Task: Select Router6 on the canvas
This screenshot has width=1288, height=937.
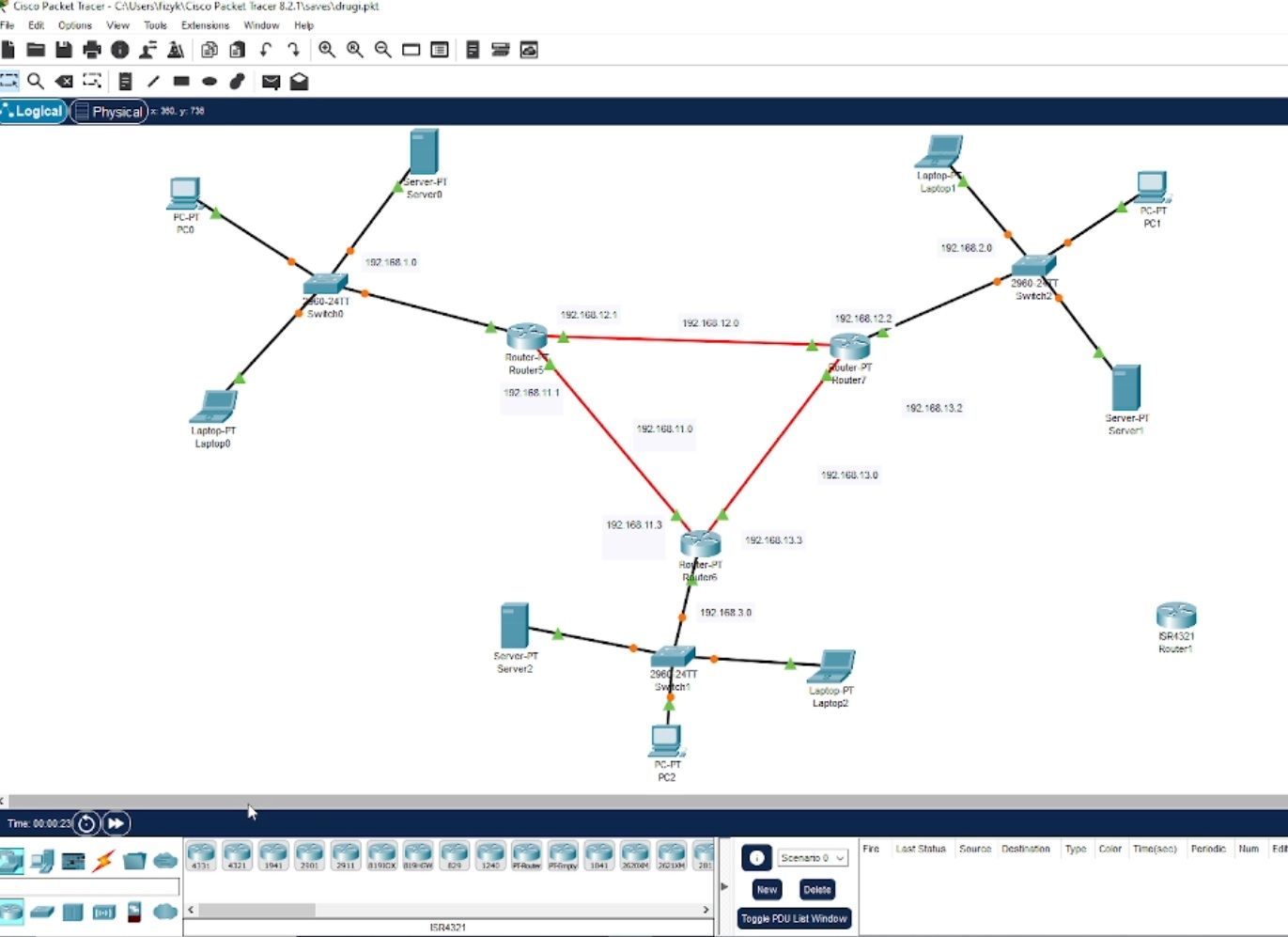Action: pyautogui.click(x=700, y=543)
